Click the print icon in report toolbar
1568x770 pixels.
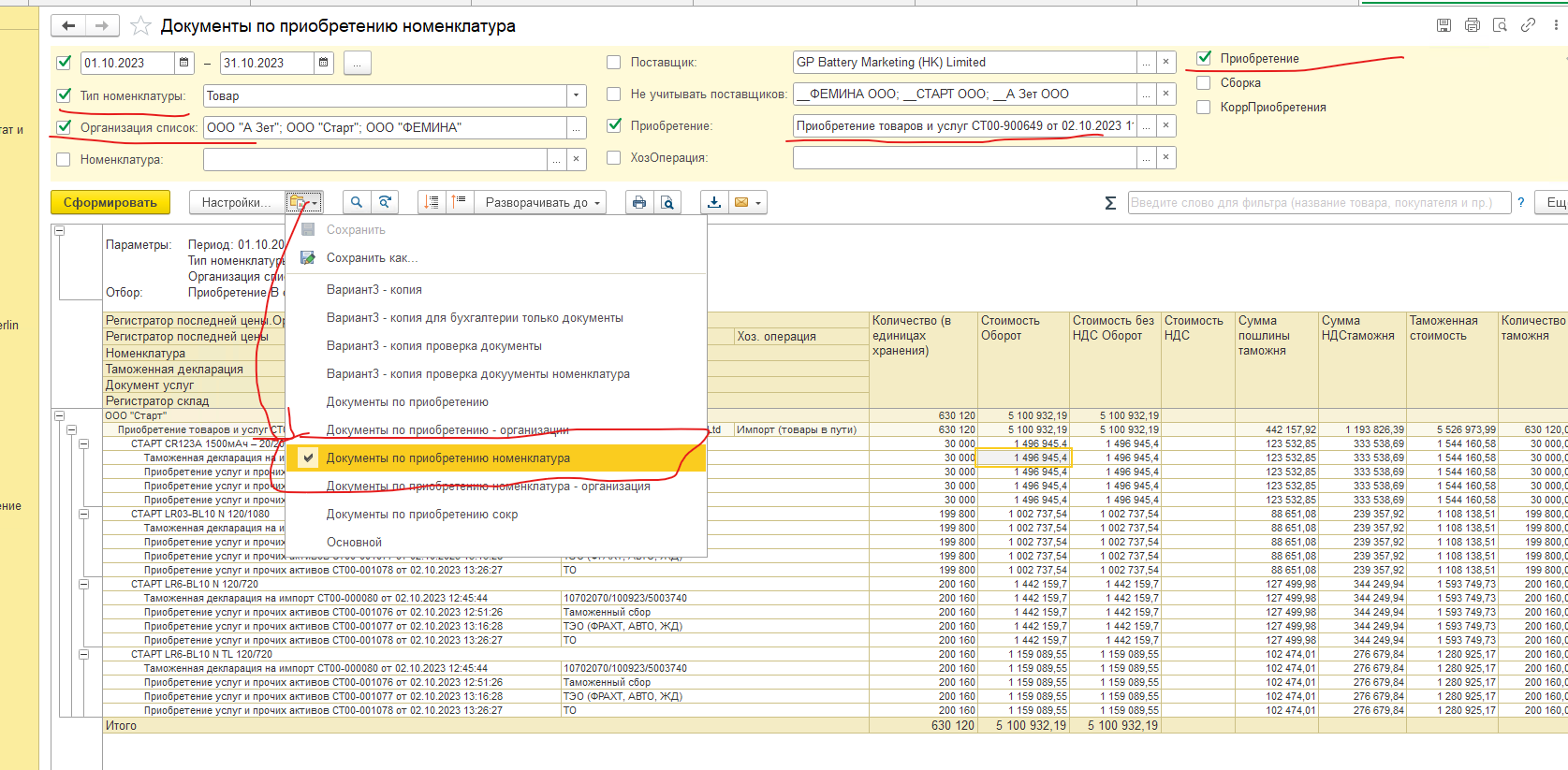click(x=639, y=202)
